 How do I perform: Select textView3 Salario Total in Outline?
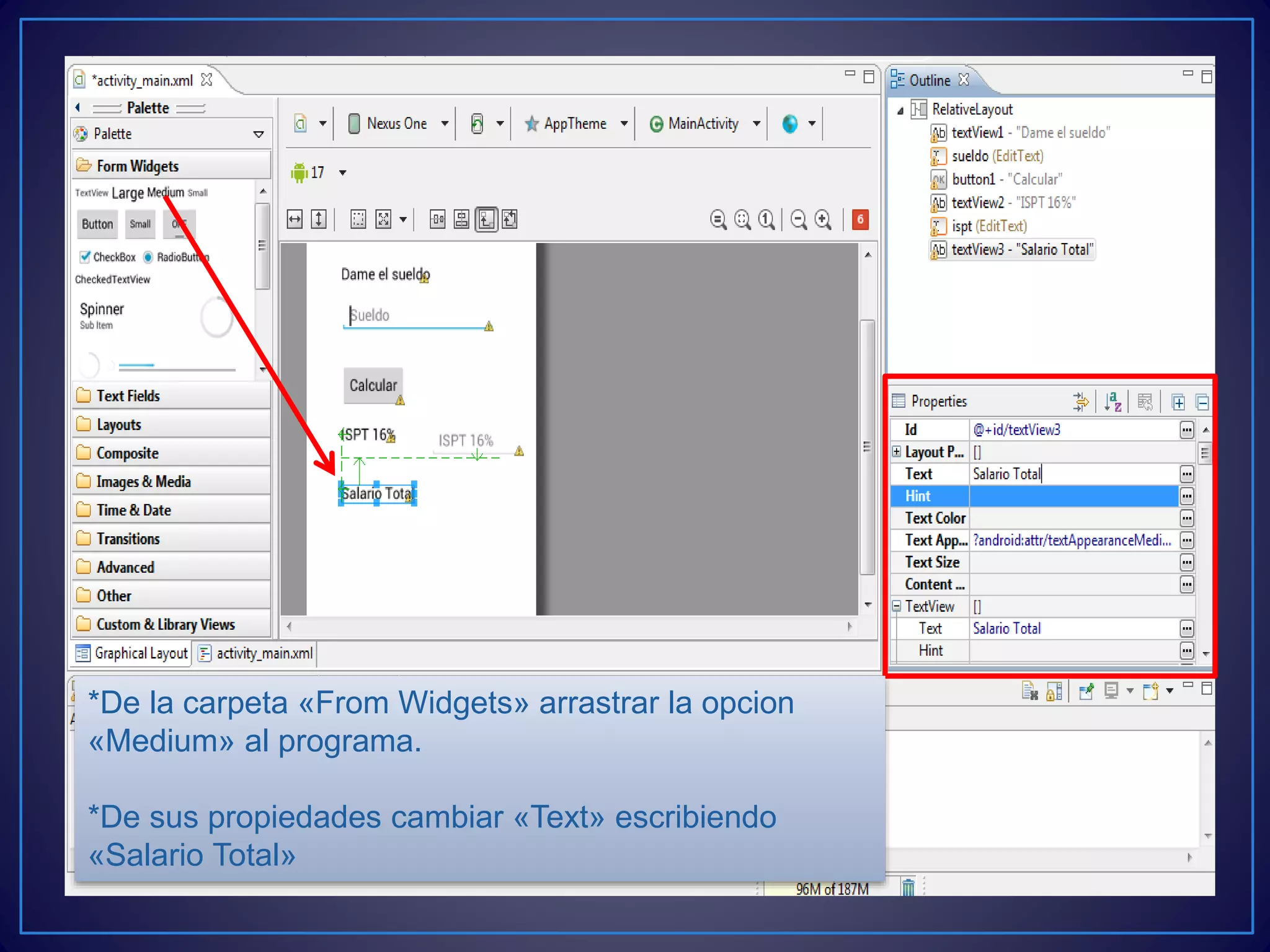(1012, 249)
